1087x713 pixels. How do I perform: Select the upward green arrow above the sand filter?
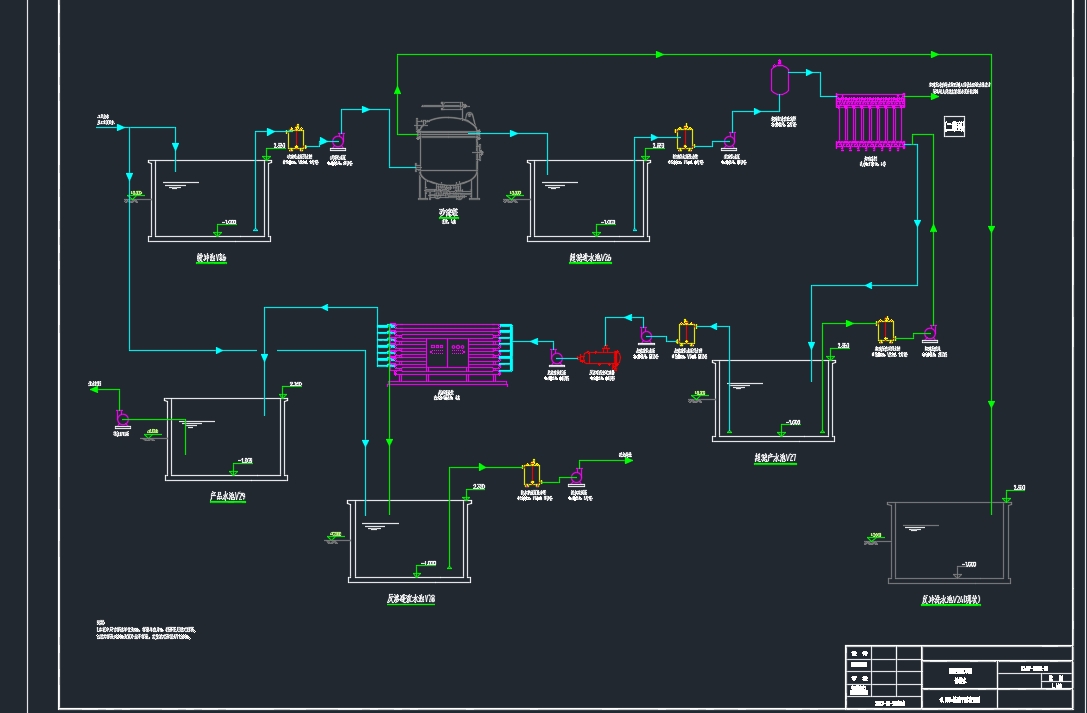pos(397,89)
